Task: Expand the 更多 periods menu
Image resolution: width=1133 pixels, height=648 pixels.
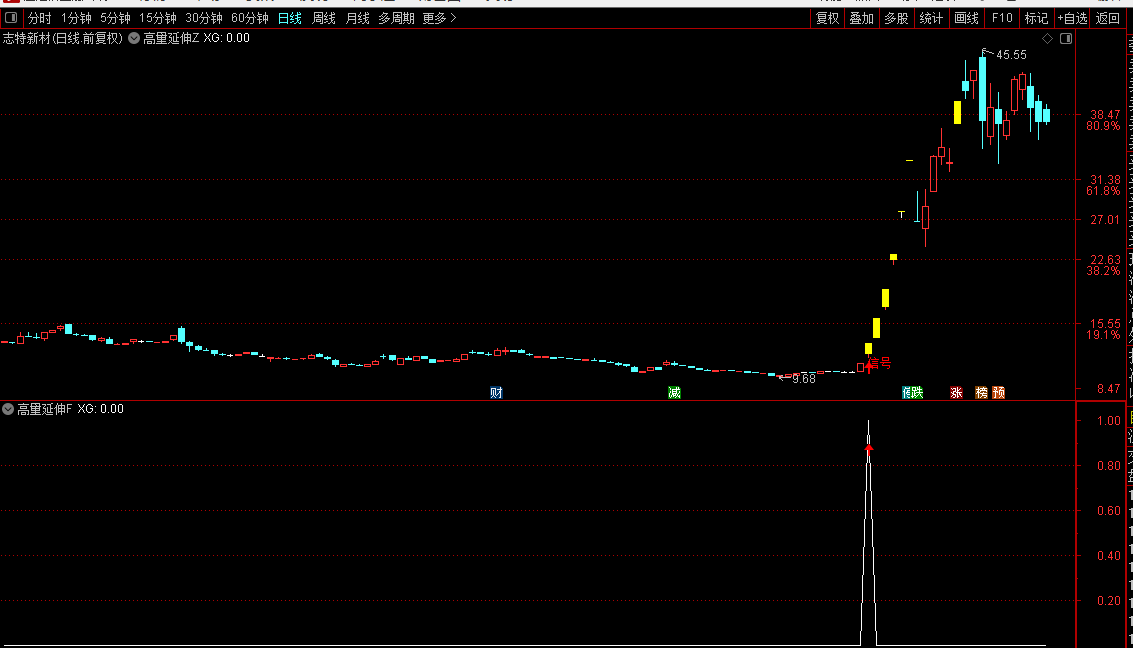Action: coord(439,18)
